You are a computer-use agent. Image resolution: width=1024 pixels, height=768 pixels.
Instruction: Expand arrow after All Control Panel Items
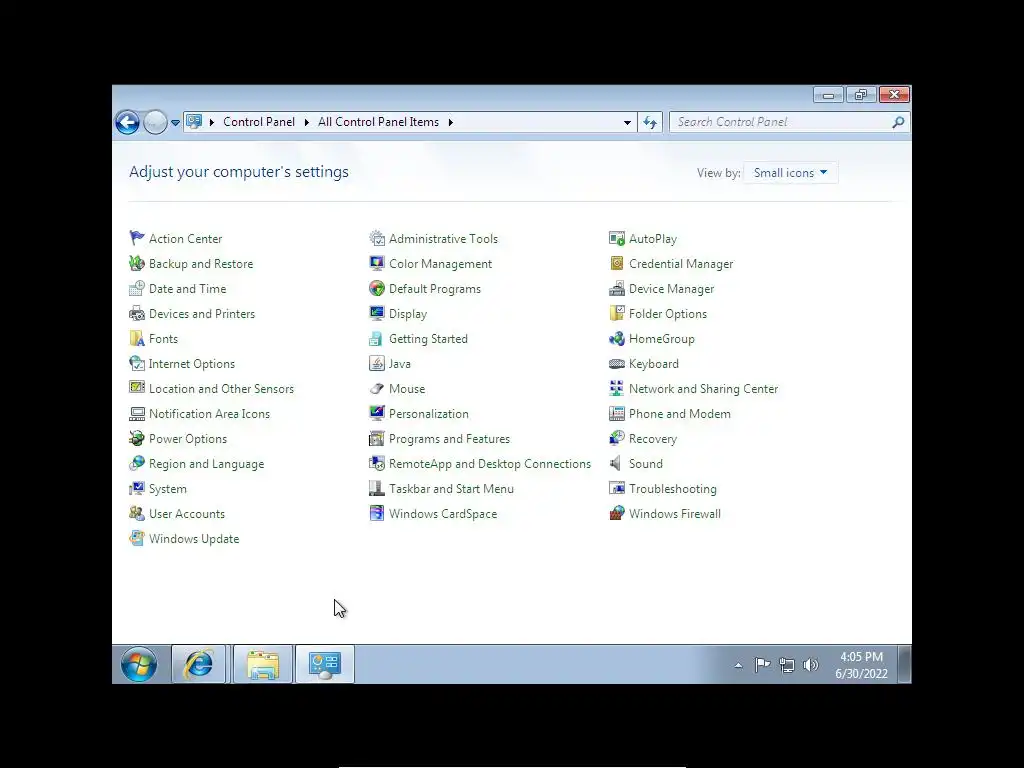point(451,122)
